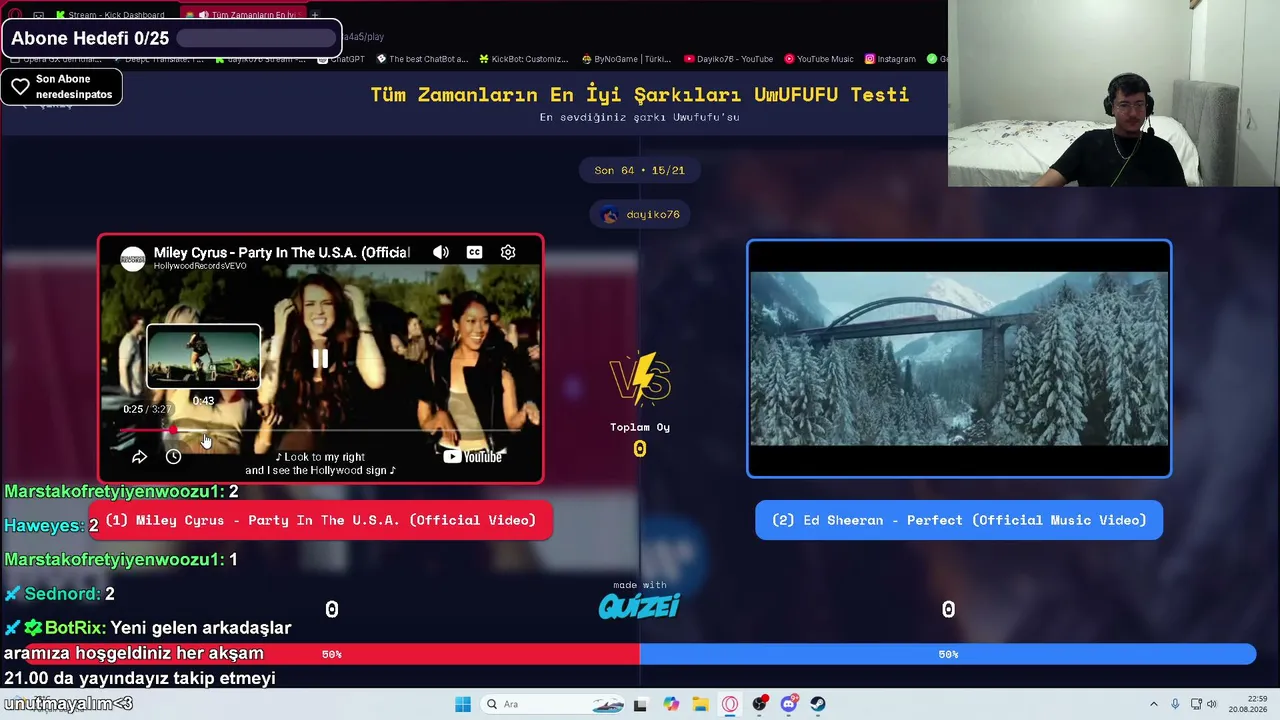Screen dimensions: 1280x720
Task: Mute the Miley Cyrus video audio
Action: (x=441, y=253)
